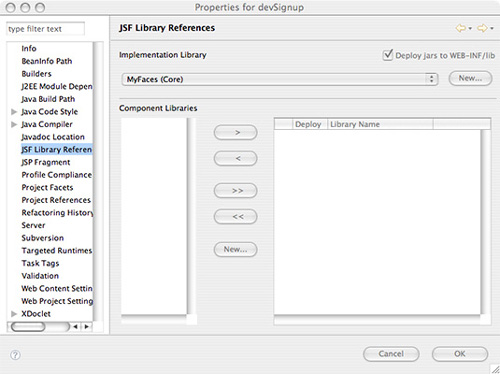
Task: Click the tree horizontal scrollbar thumb
Action: pyautogui.click(x=28, y=327)
